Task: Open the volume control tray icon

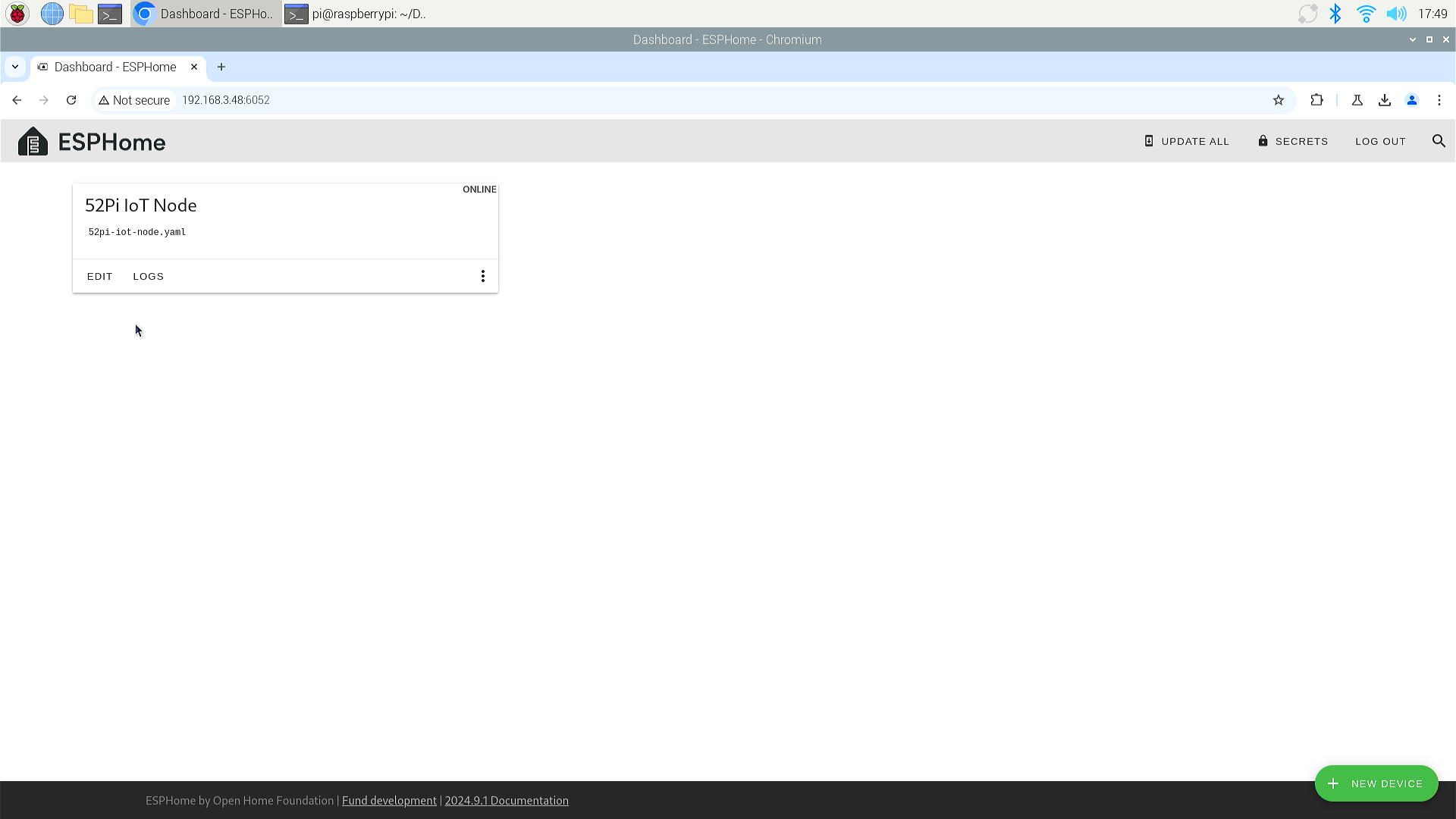Action: [1396, 14]
